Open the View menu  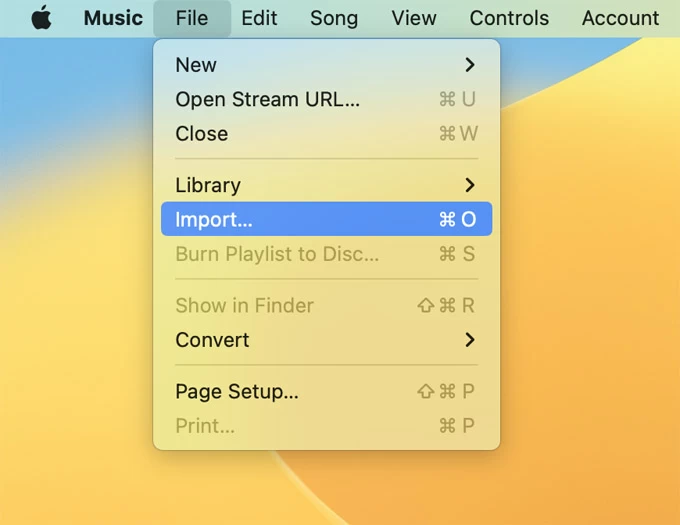click(x=414, y=18)
